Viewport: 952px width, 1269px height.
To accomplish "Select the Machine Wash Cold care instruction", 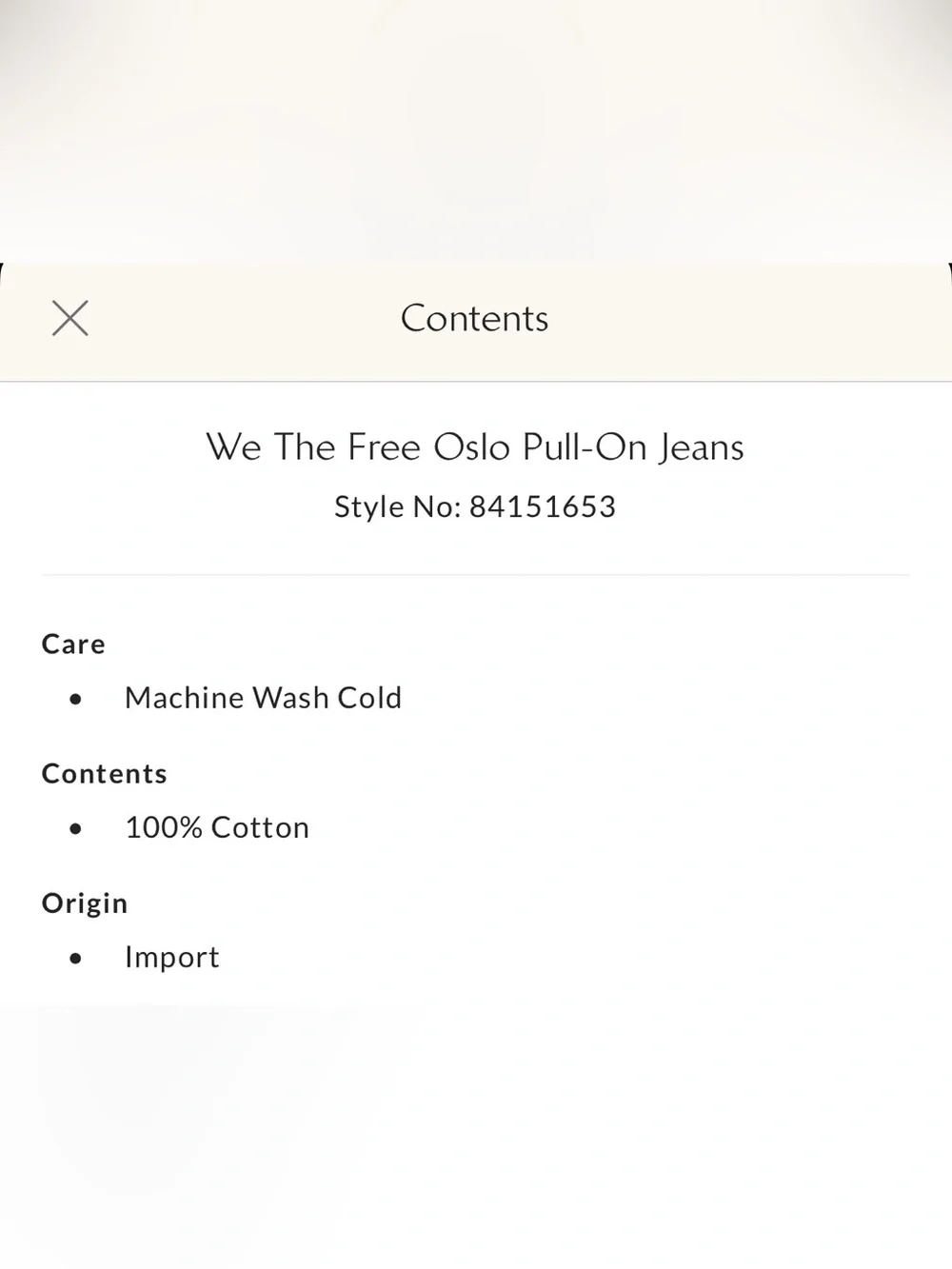I will (264, 698).
